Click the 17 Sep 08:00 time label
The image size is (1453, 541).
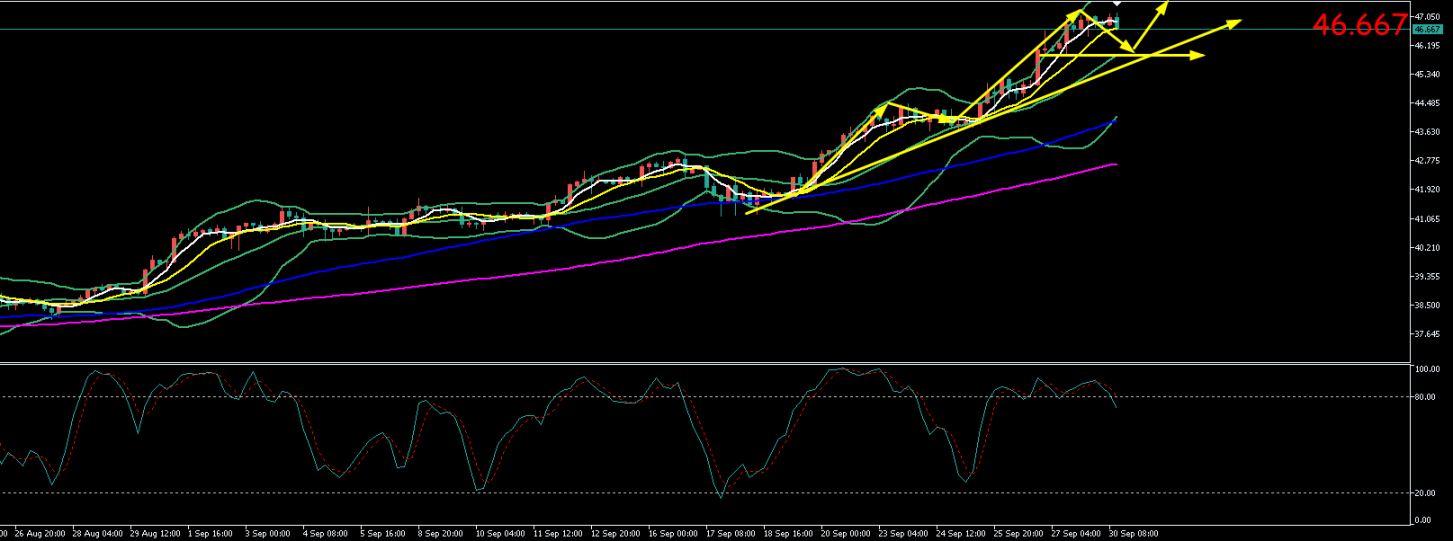(x=730, y=533)
